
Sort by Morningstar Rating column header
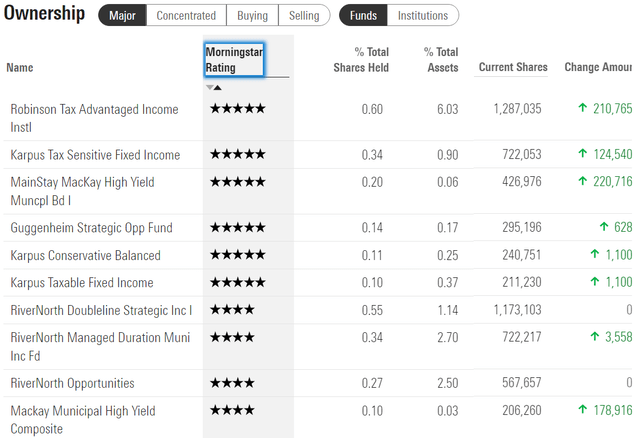click(234, 60)
